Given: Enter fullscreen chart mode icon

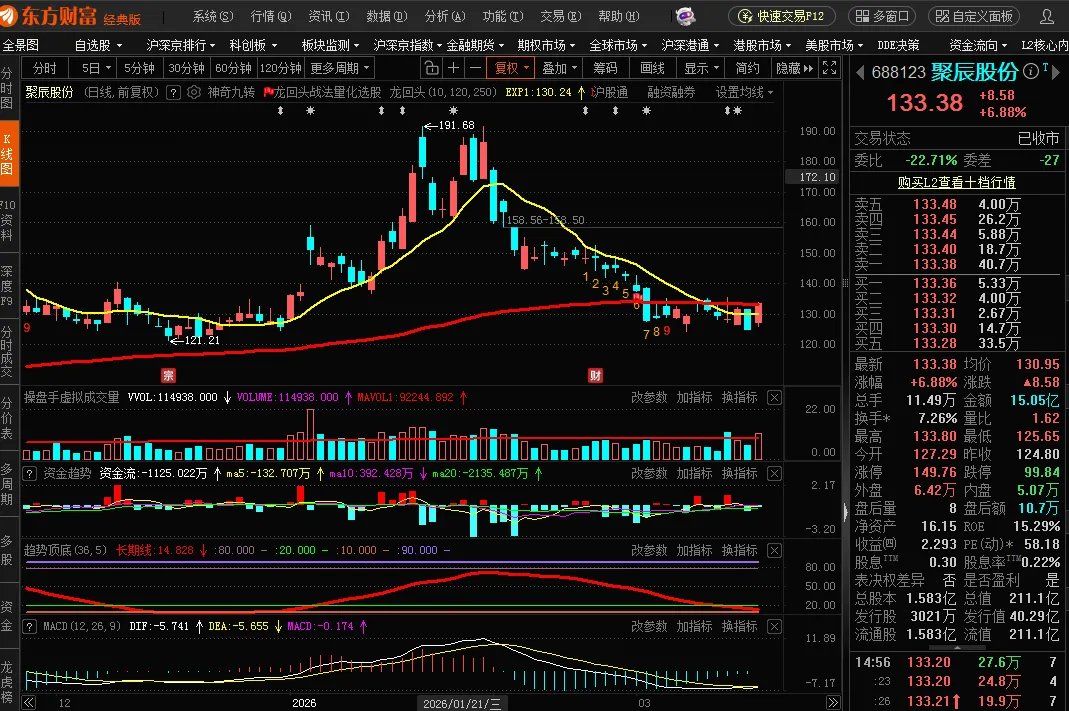Looking at the screenshot, I should (x=830, y=68).
